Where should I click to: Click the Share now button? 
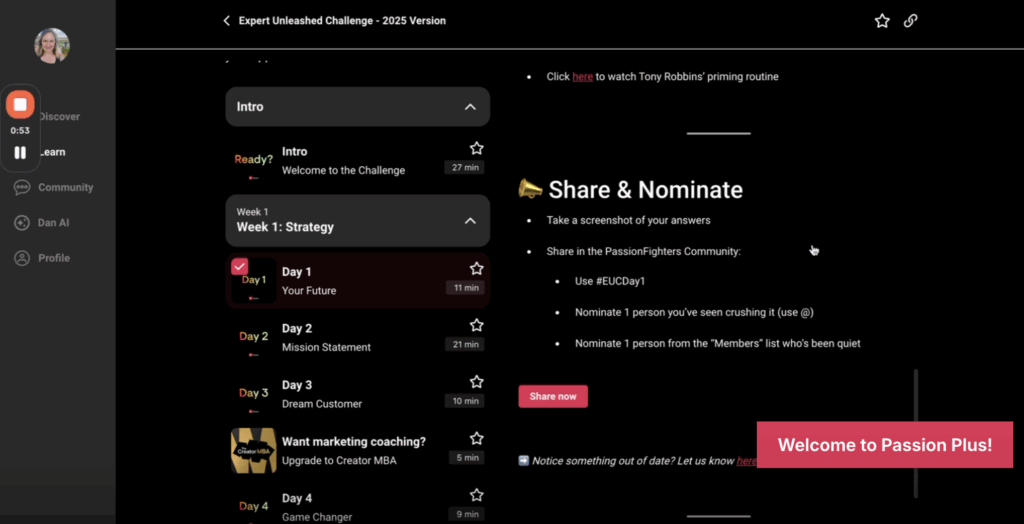[553, 397]
